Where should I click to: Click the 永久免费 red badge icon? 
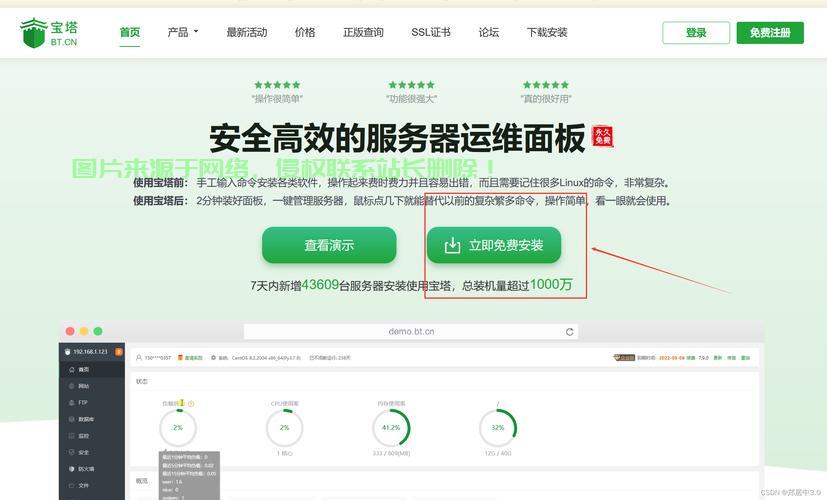[602, 137]
